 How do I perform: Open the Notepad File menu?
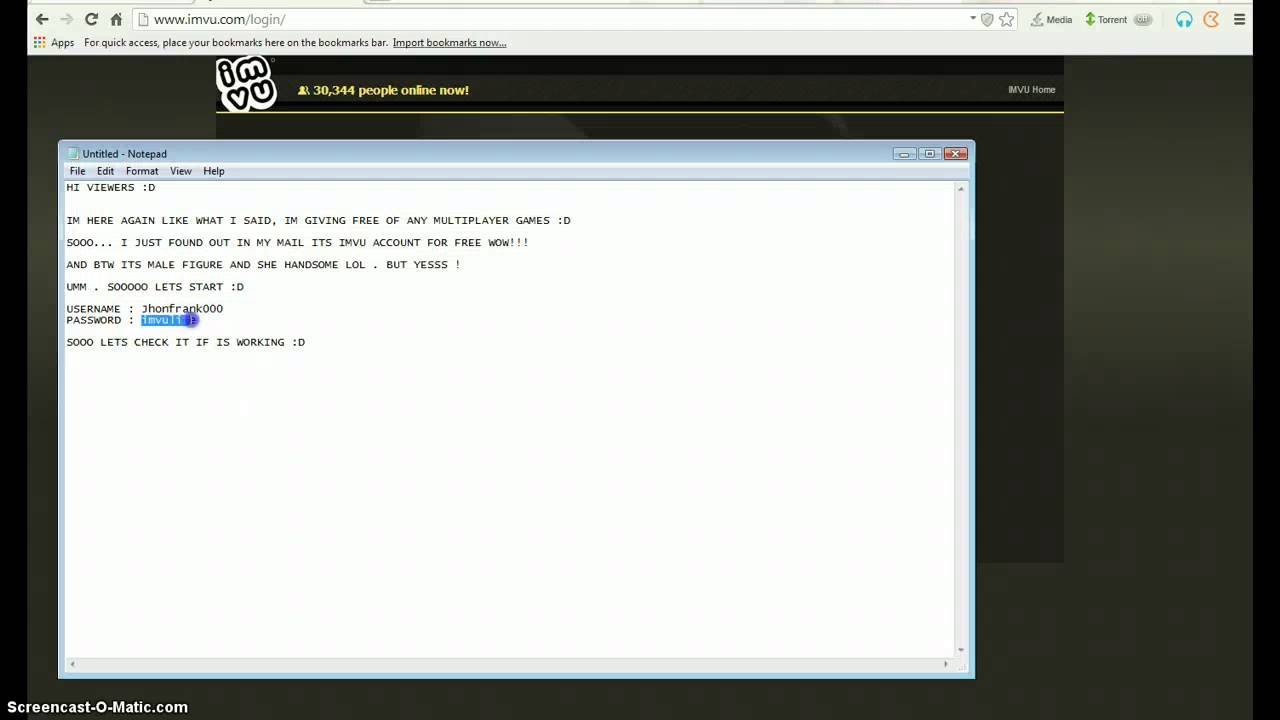click(x=77, y=171)
